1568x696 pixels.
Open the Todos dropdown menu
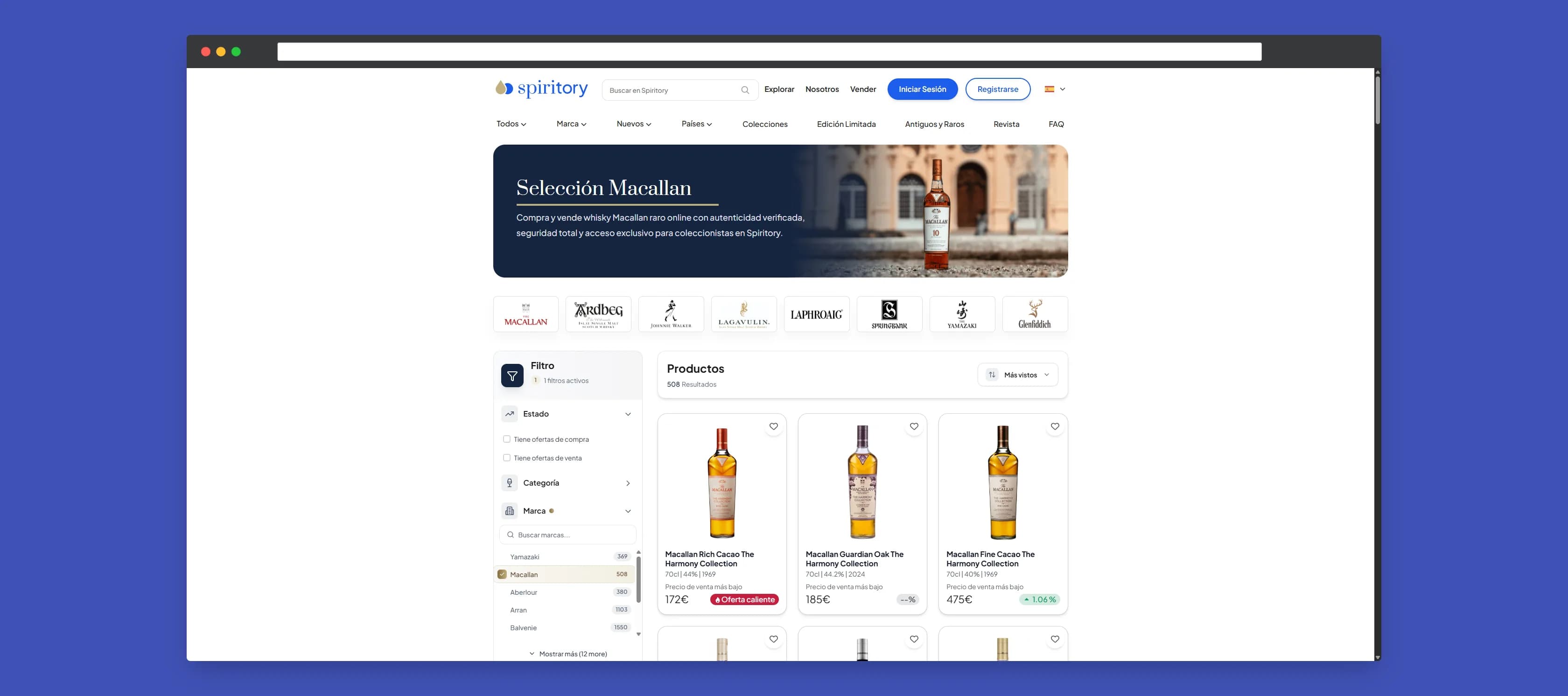click(x=511, y=124)
